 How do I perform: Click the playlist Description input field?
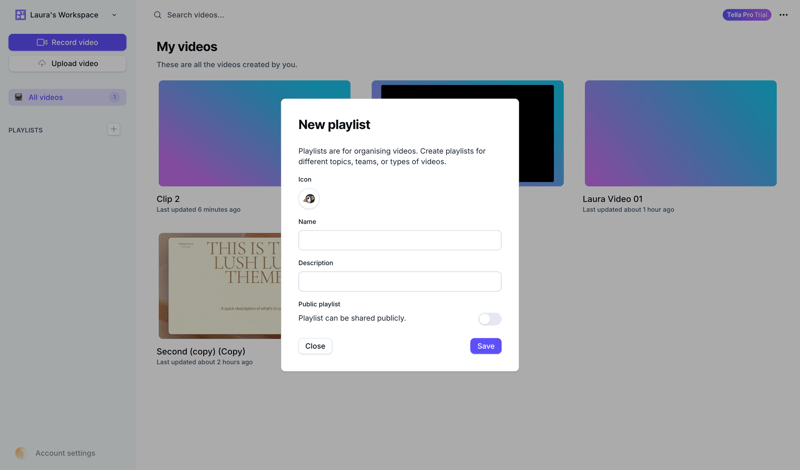pyautogui.click(x=399, y=281)
